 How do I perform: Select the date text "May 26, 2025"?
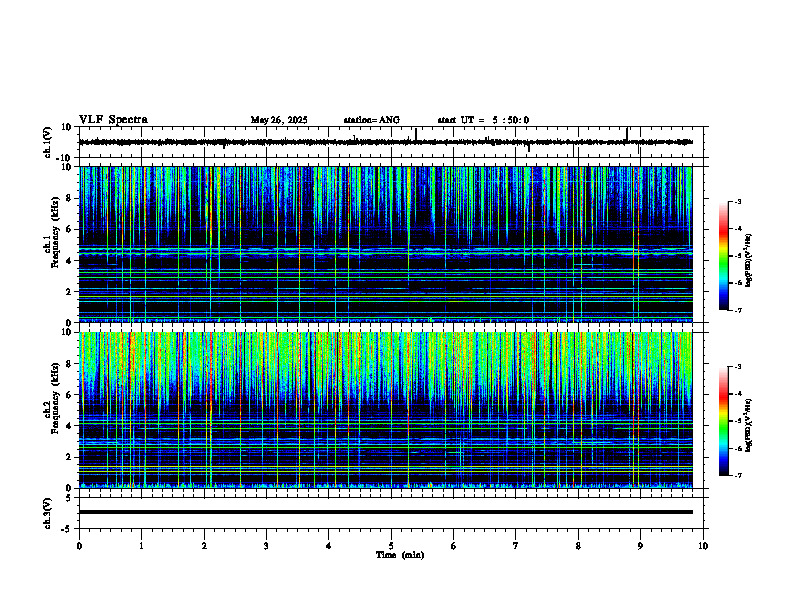279,120
